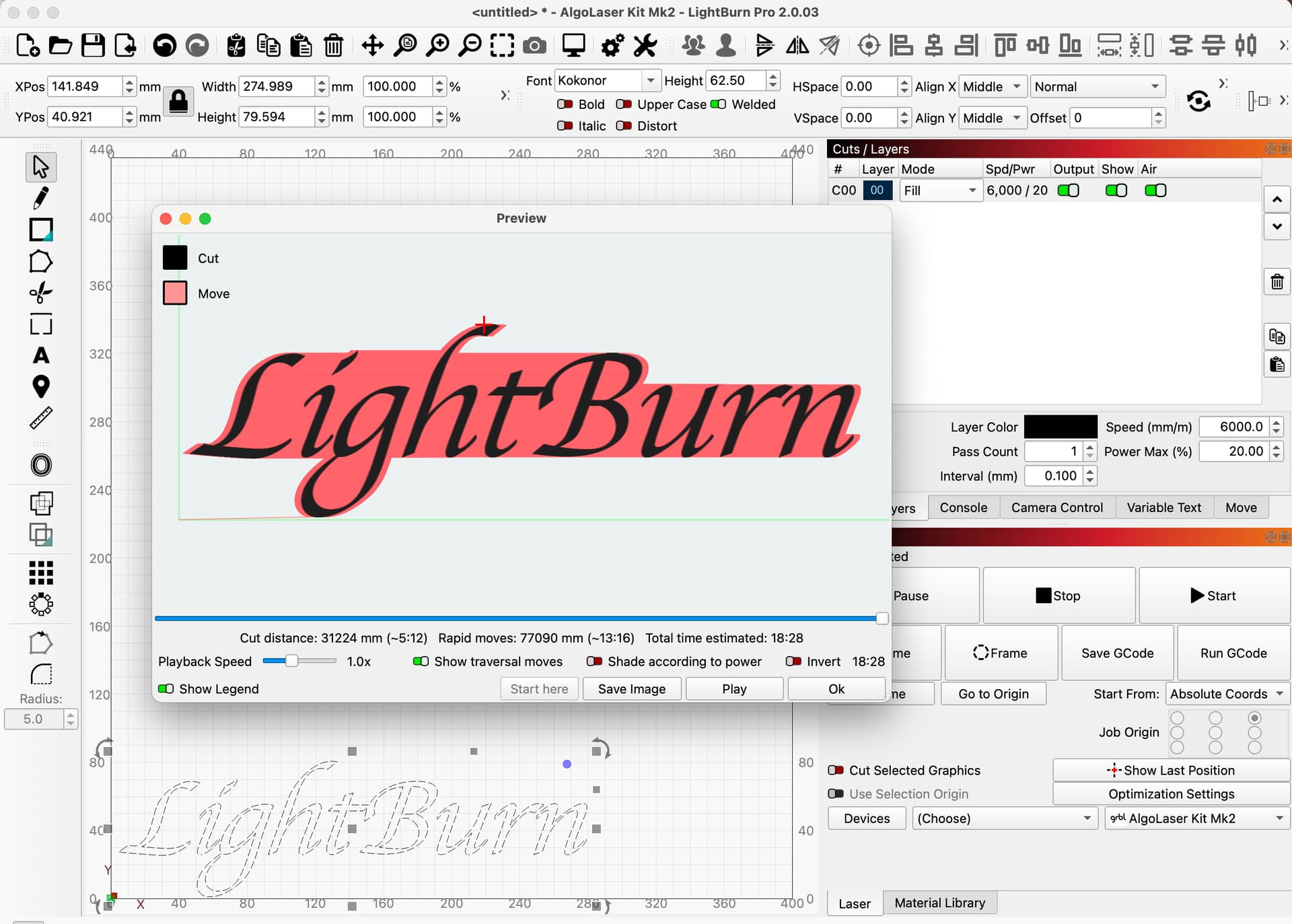Image resolution: width=1292 pixels, height=924 pixels.
Task: Click the aspect ratio lock icon
Action: pos(178,102)
